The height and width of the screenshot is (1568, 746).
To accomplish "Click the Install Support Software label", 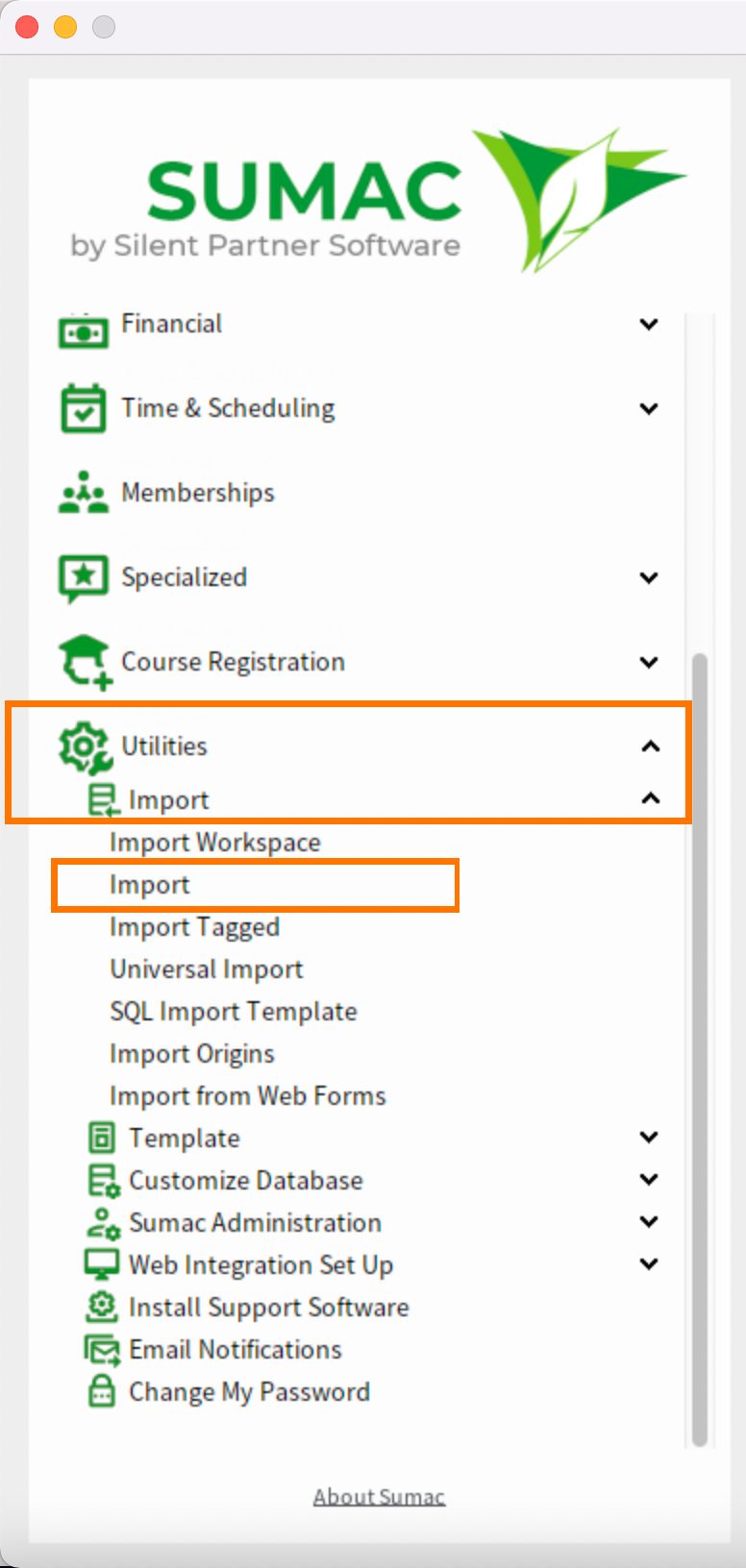I will (x=269, y=1308).
